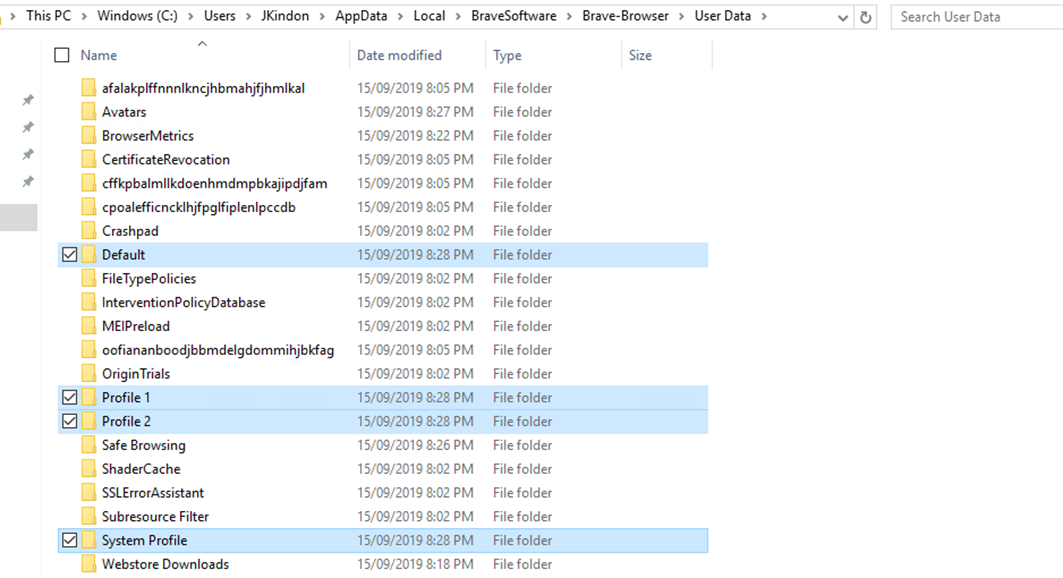Expand the chevron after JKindon in path
Image resolution: width=1063 pixels, height=578 pixels.
coord(323,16)
